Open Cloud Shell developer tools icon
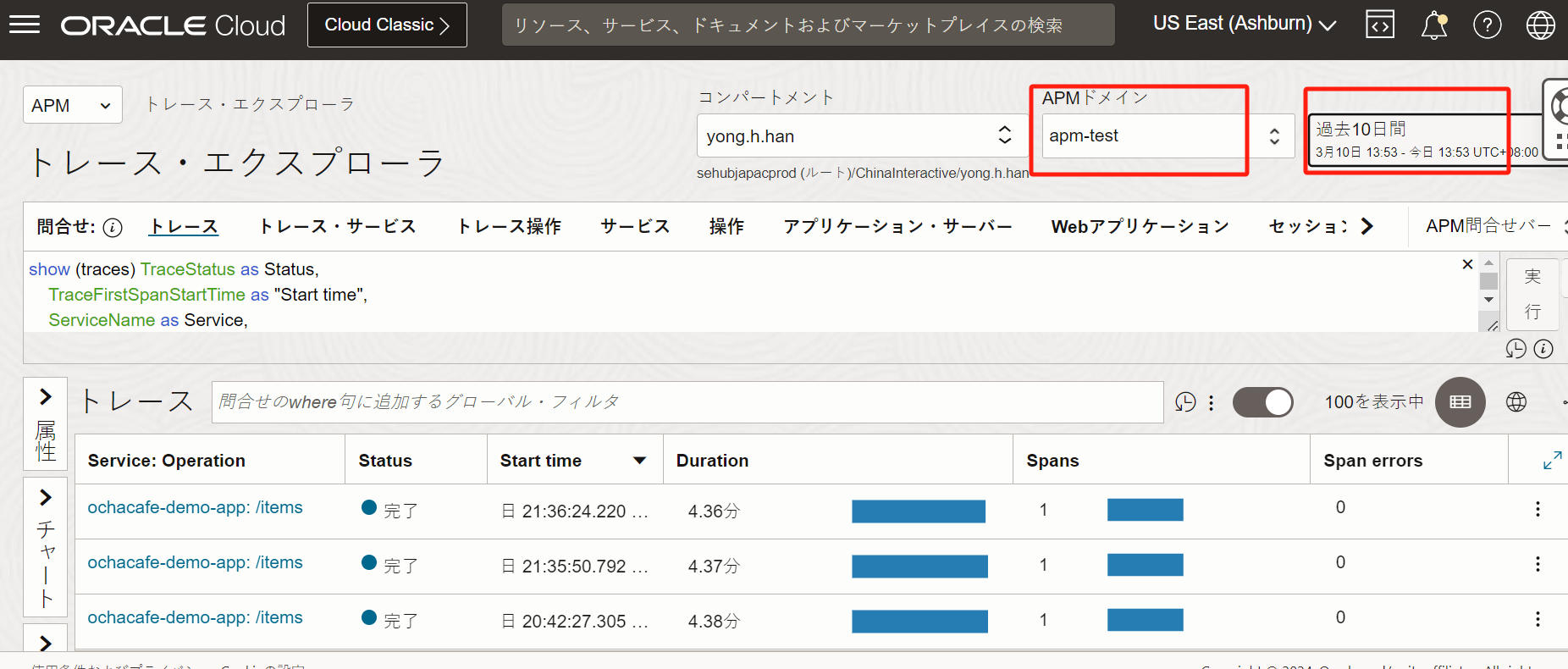 click(1379, 25)
